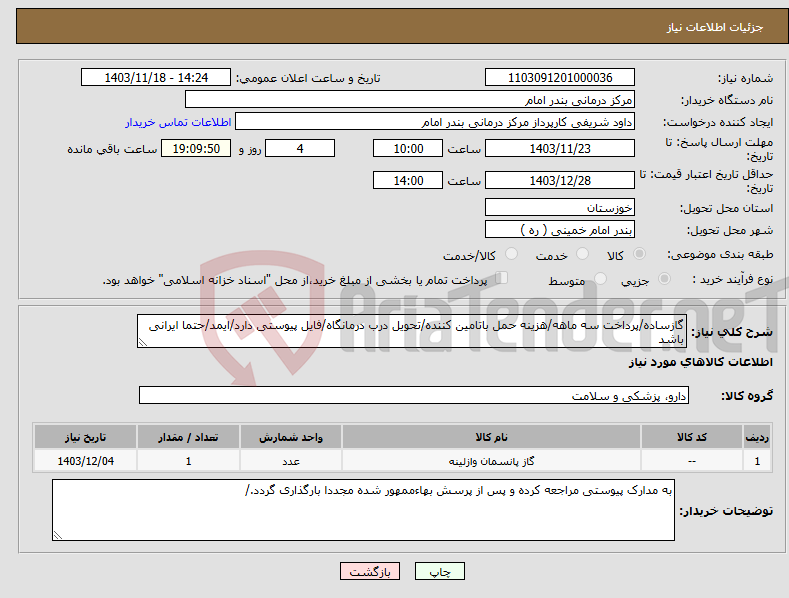
Task: Click the province field خوزستان
Action: 560,207
